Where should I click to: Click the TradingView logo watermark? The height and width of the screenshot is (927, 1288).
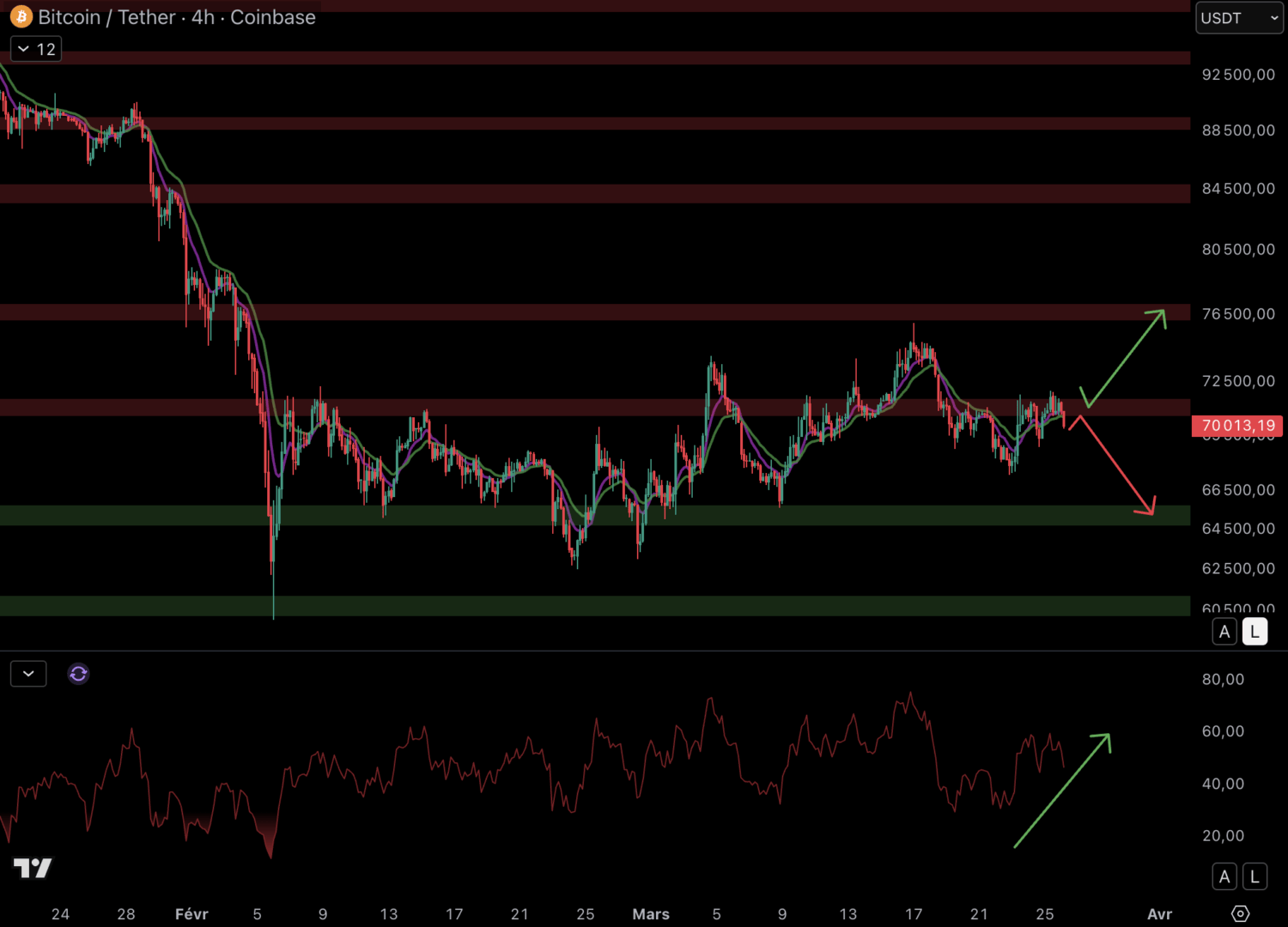click(33, 869)
